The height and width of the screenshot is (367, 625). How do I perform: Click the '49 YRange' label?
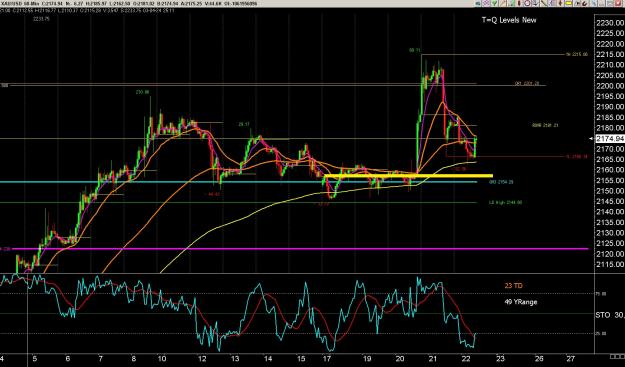520,302
